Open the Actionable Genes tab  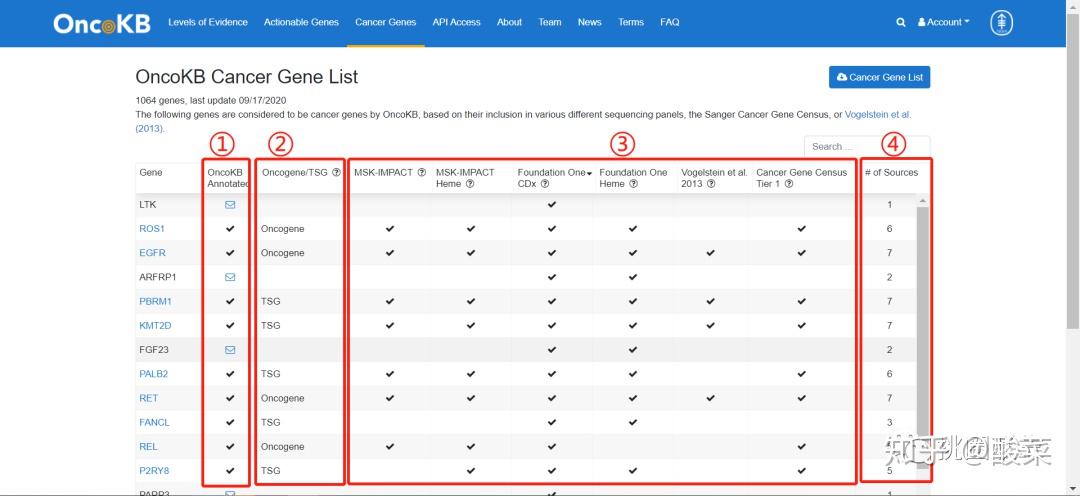point(301,22)
